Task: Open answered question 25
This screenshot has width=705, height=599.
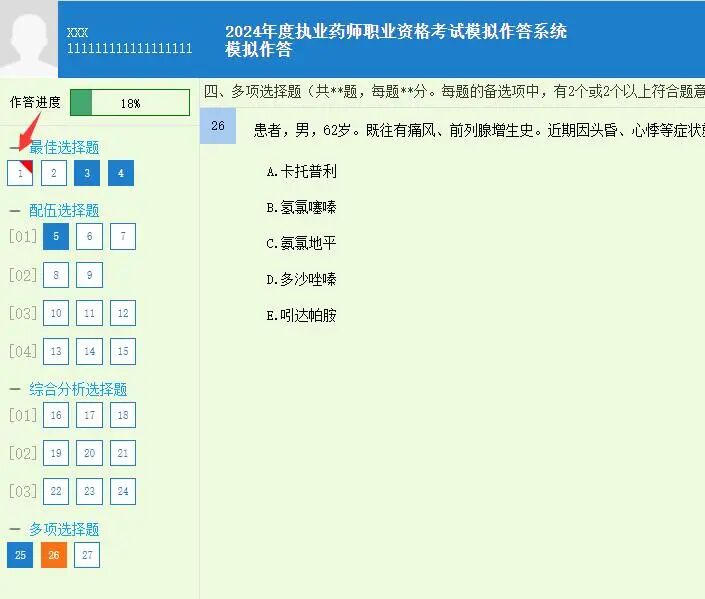Action: tap(20, 555)
